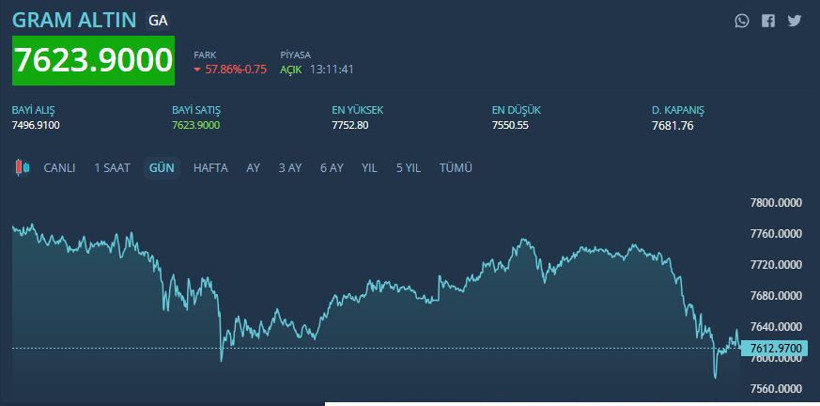Display the 6 AY chart
This screenshot has width=820, height=406.
[x=331, y=168]
